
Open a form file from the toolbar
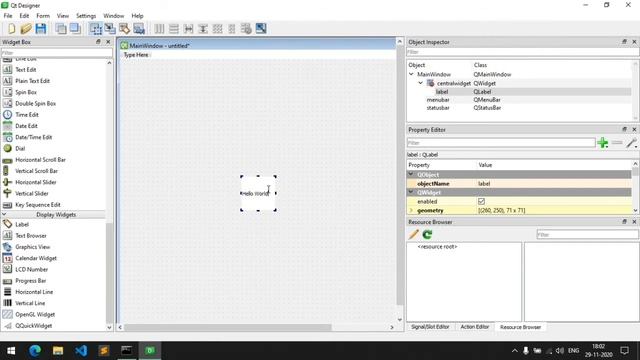pyautogui.click(x=26, y=29)
